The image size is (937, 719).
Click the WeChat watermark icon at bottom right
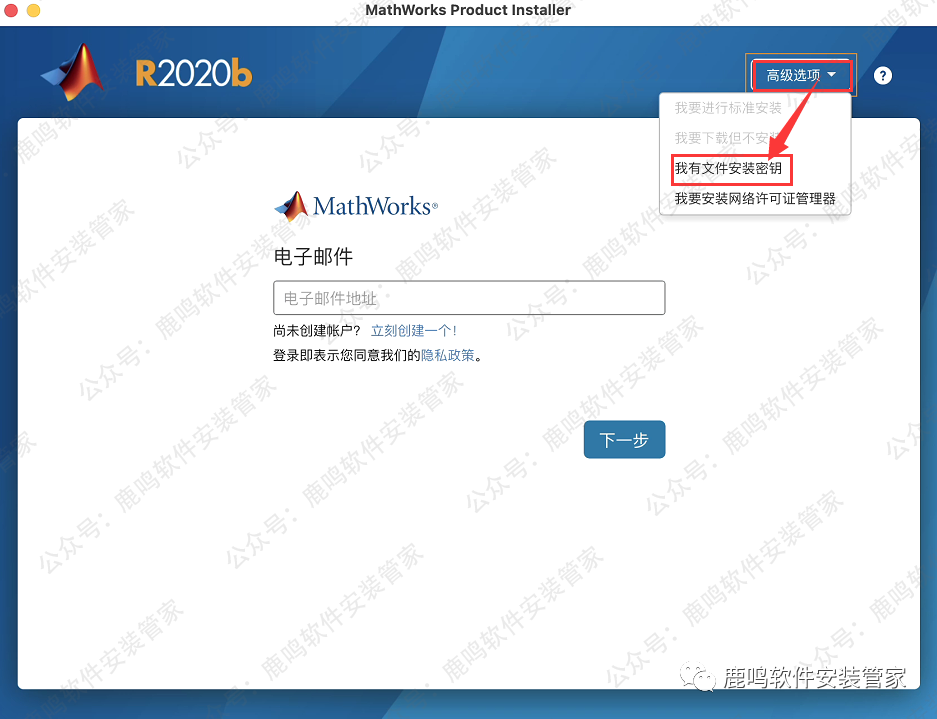click(x=697, y=677)
